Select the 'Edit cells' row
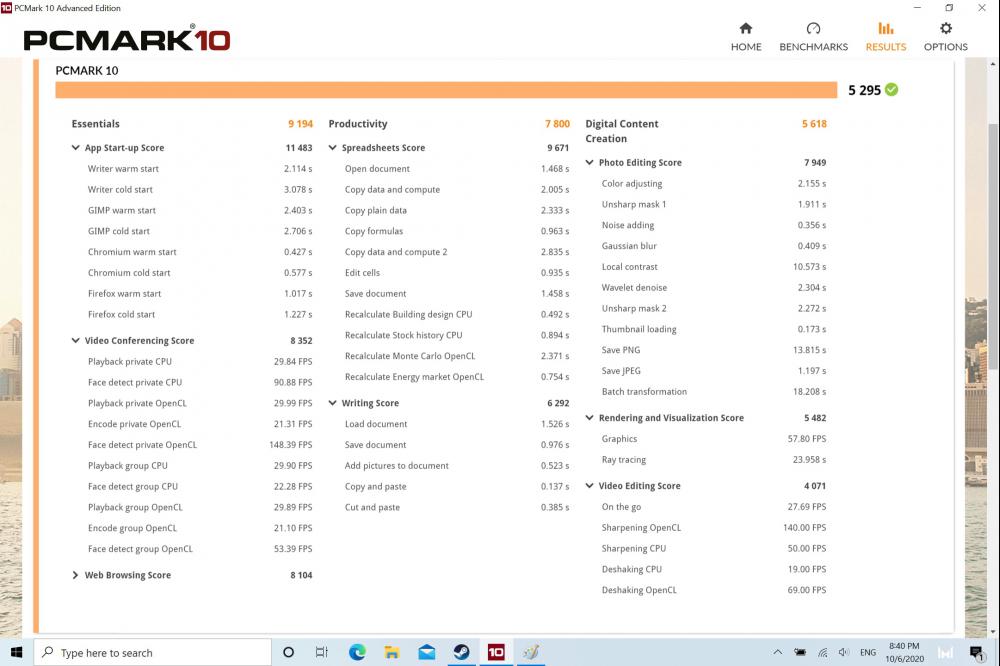The width and height of the screenshot is (1000, 666). coord(457,272)
